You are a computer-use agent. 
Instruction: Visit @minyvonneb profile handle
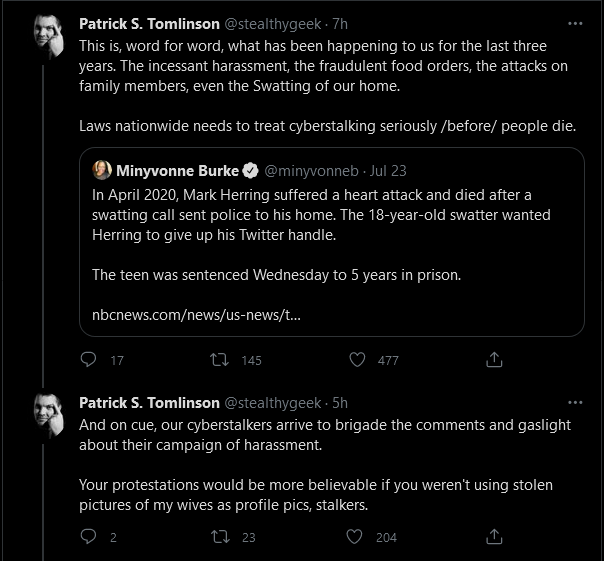coord(311,171)
